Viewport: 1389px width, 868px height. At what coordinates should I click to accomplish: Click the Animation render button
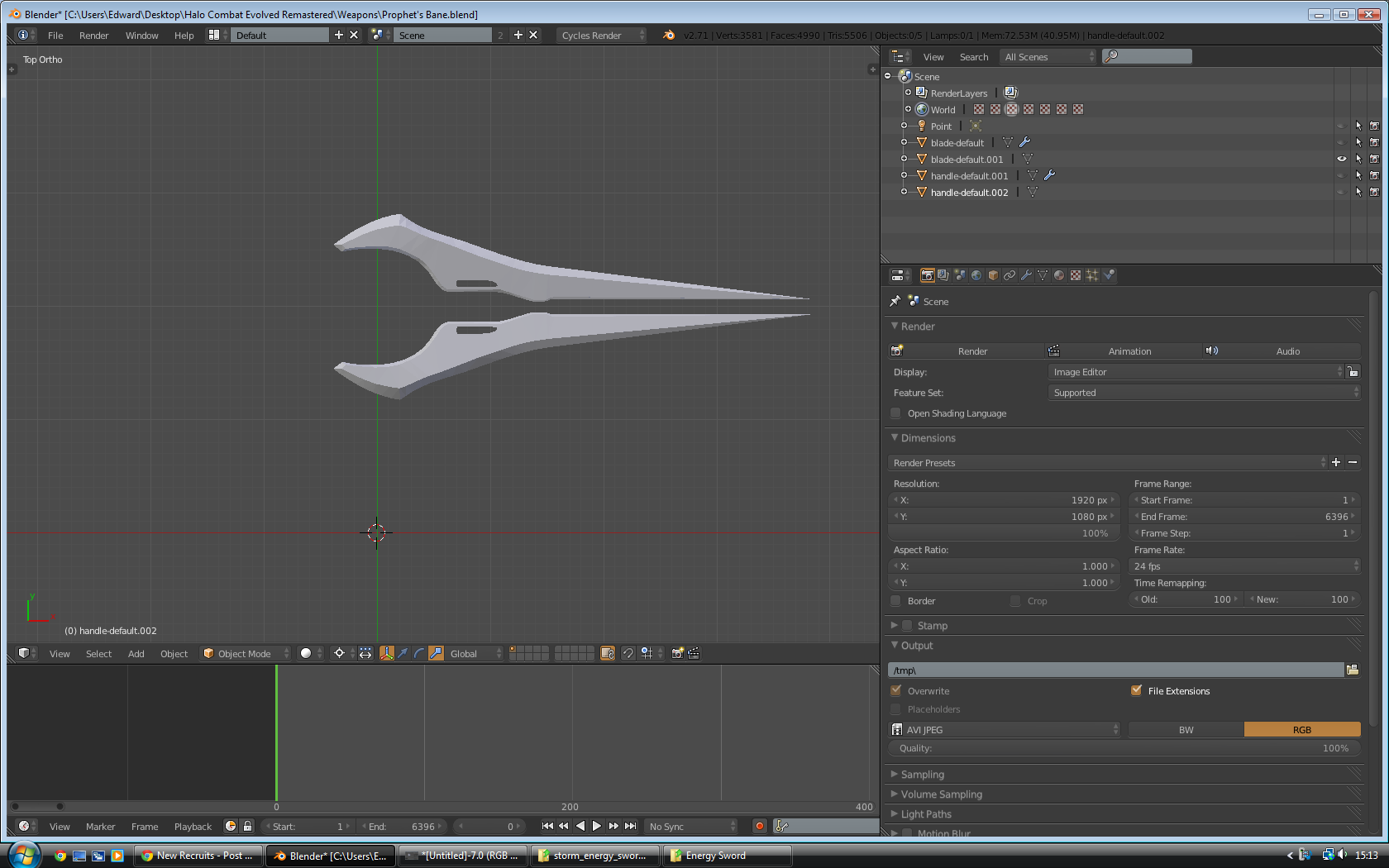click(x=1124, y=351)
